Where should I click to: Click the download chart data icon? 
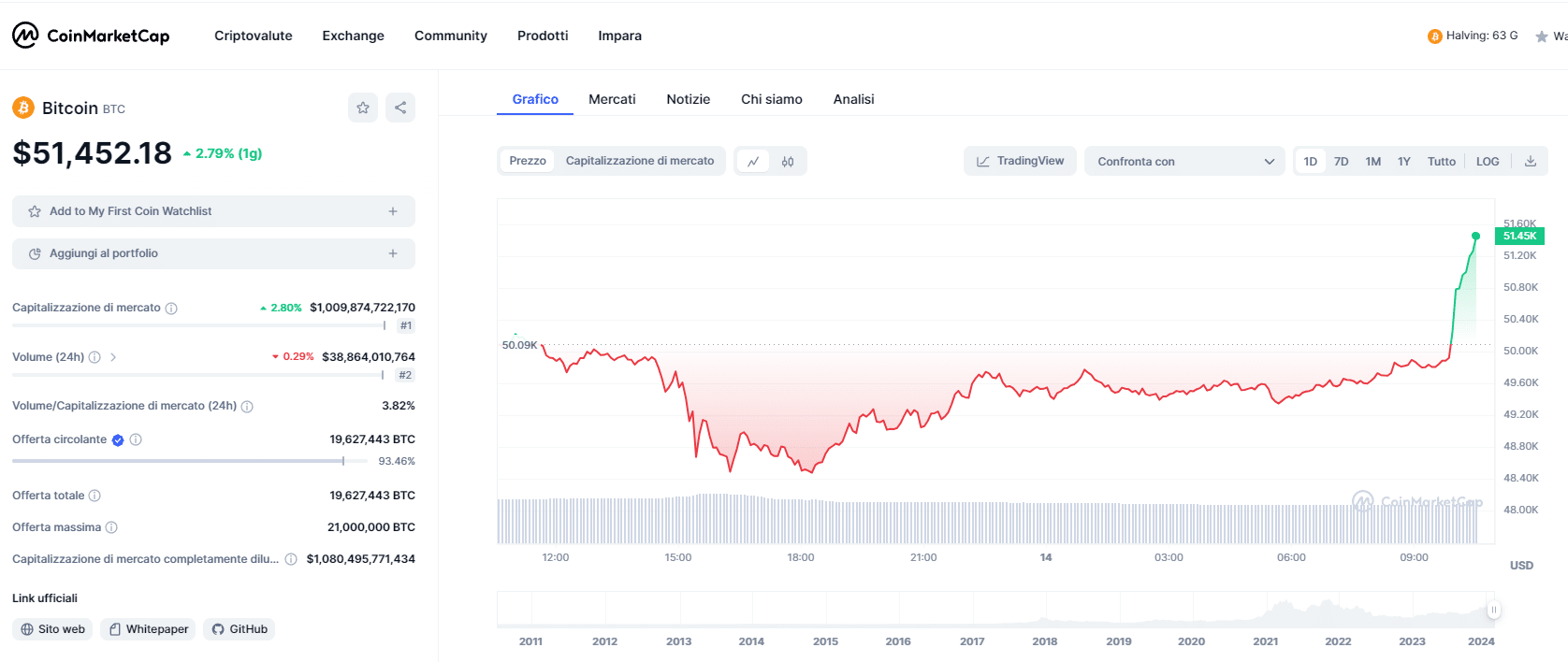(1531, 162)
